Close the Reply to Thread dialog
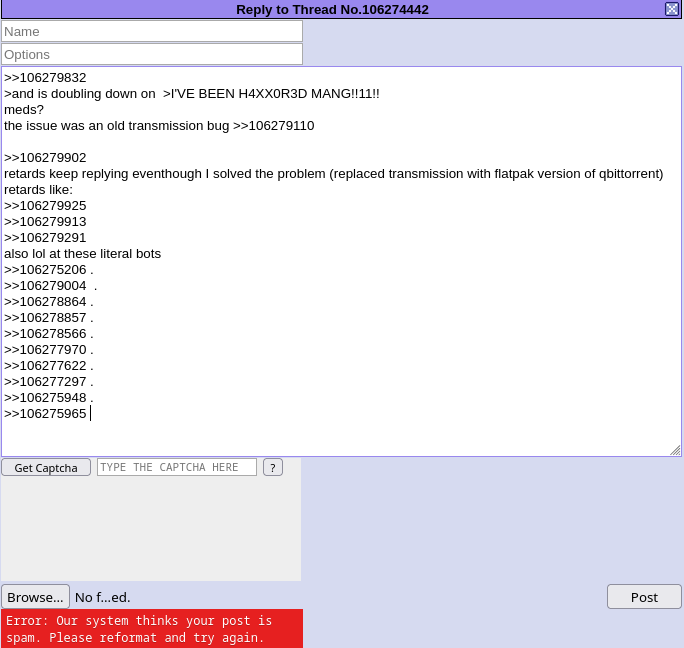This screenshot has width=684, height=648. [x=672, y=9]
